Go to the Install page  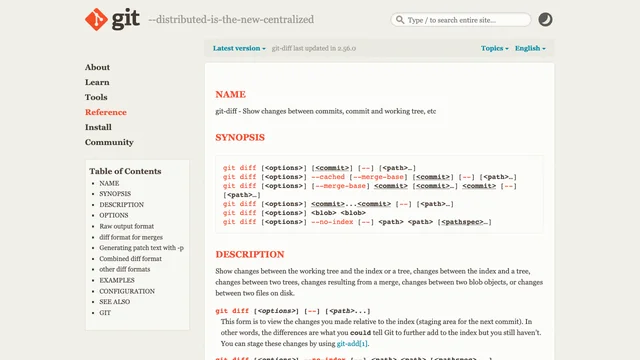[98, 127]
